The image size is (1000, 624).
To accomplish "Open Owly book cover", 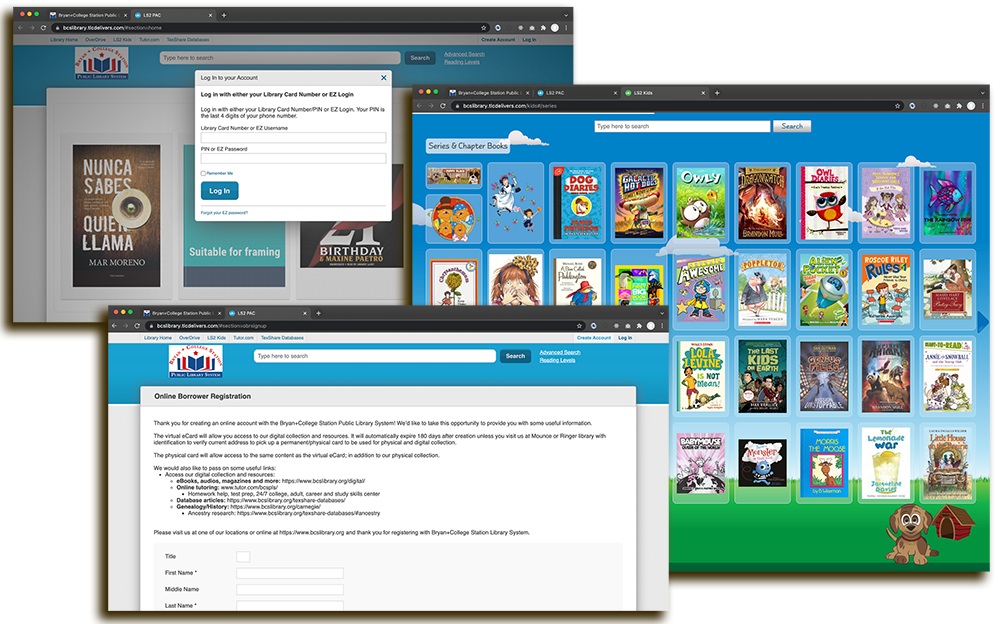I will [701, 203].
